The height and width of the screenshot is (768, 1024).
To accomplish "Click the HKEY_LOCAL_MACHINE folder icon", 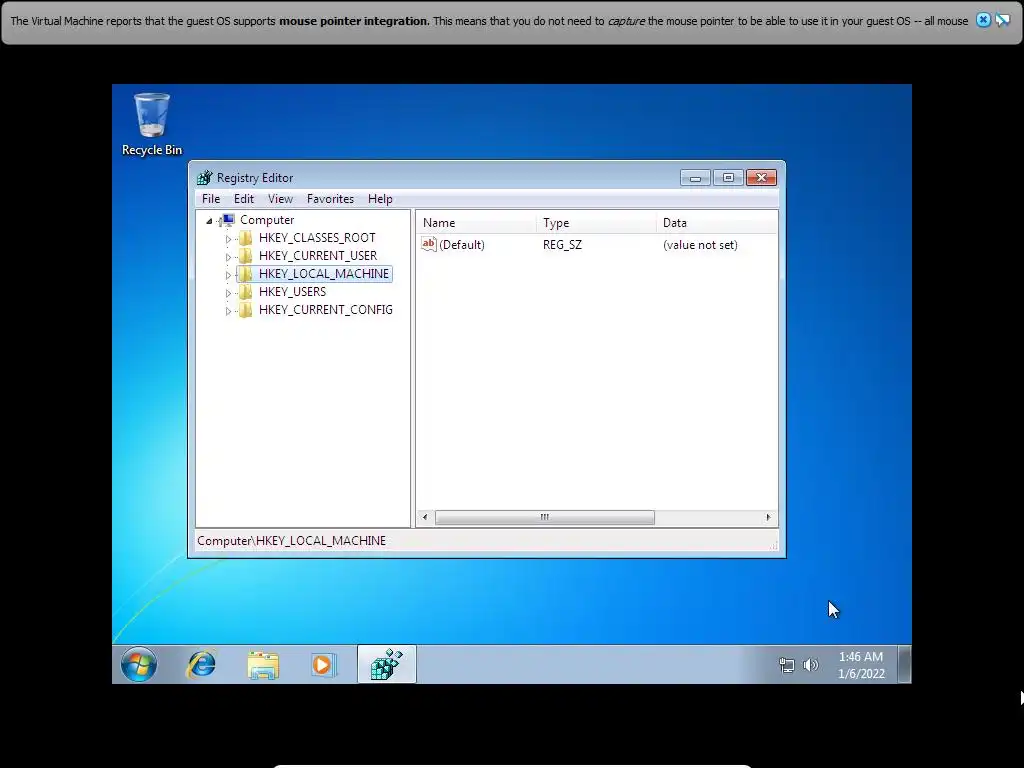I will [246, 274].
